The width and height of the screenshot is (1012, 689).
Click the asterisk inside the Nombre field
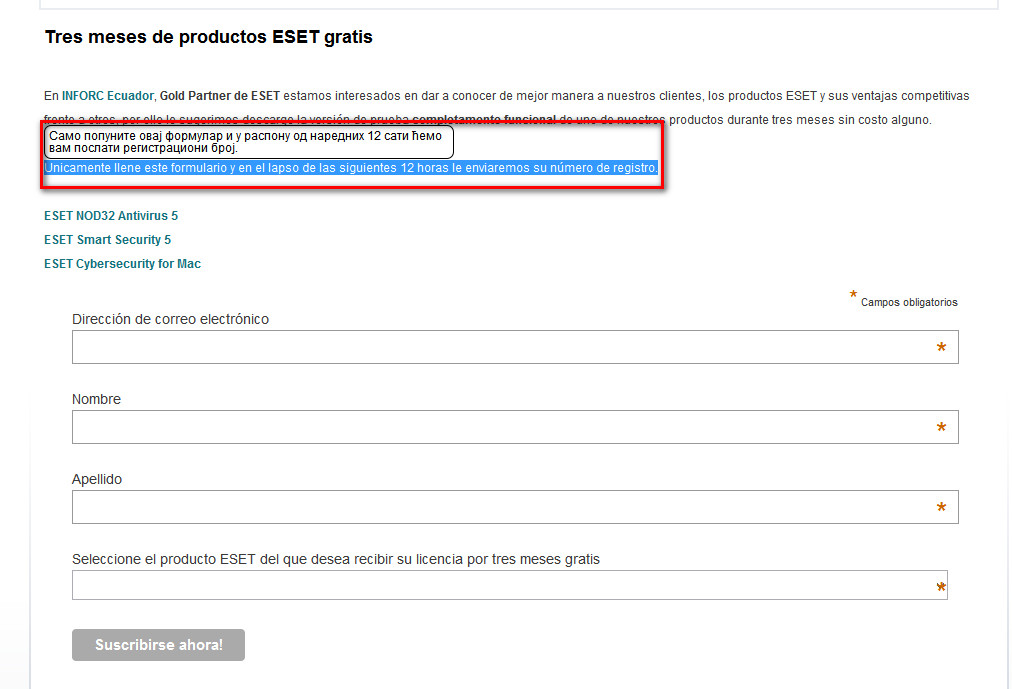click(941, 428)
